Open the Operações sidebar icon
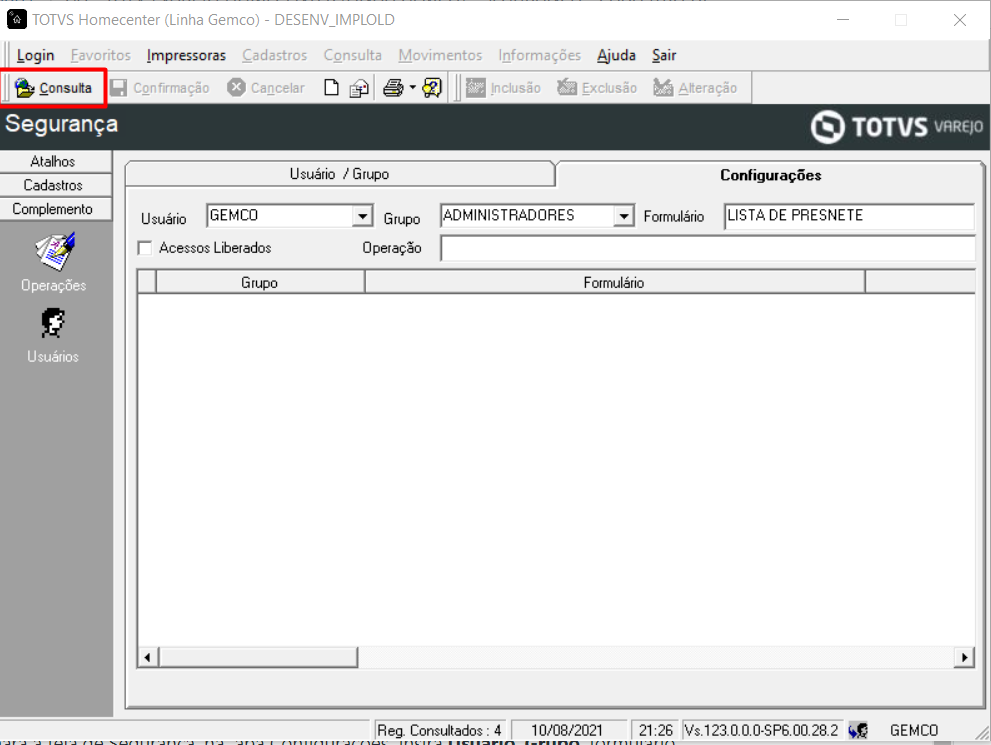The width and height of the screenshot is (991, 745). click(54, 263)
